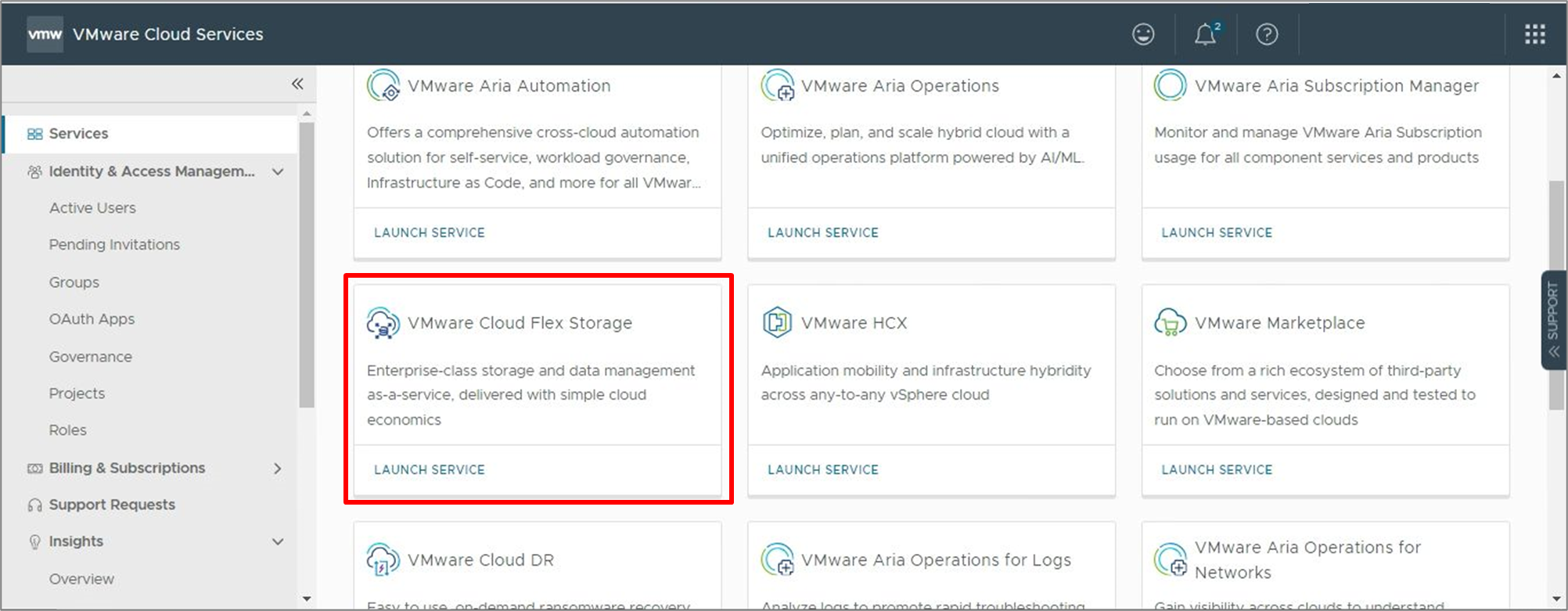Image resolution: width=1568 pixels, height=611 pixels.
Task: Click the Aria Subscription Manager icon
Action: [1171, 85]
